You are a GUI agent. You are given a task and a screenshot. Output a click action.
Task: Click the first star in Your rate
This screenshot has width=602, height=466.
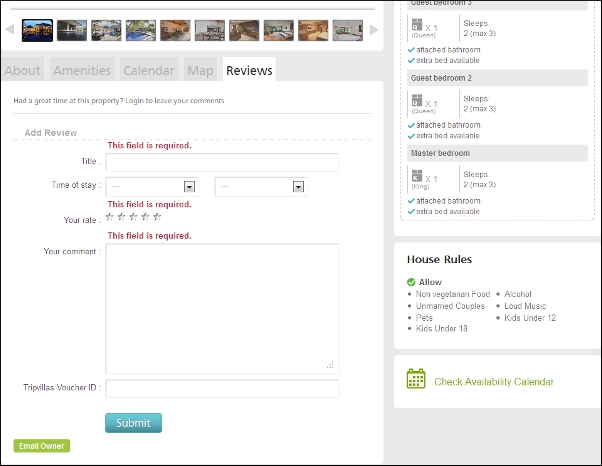[110, 216]
